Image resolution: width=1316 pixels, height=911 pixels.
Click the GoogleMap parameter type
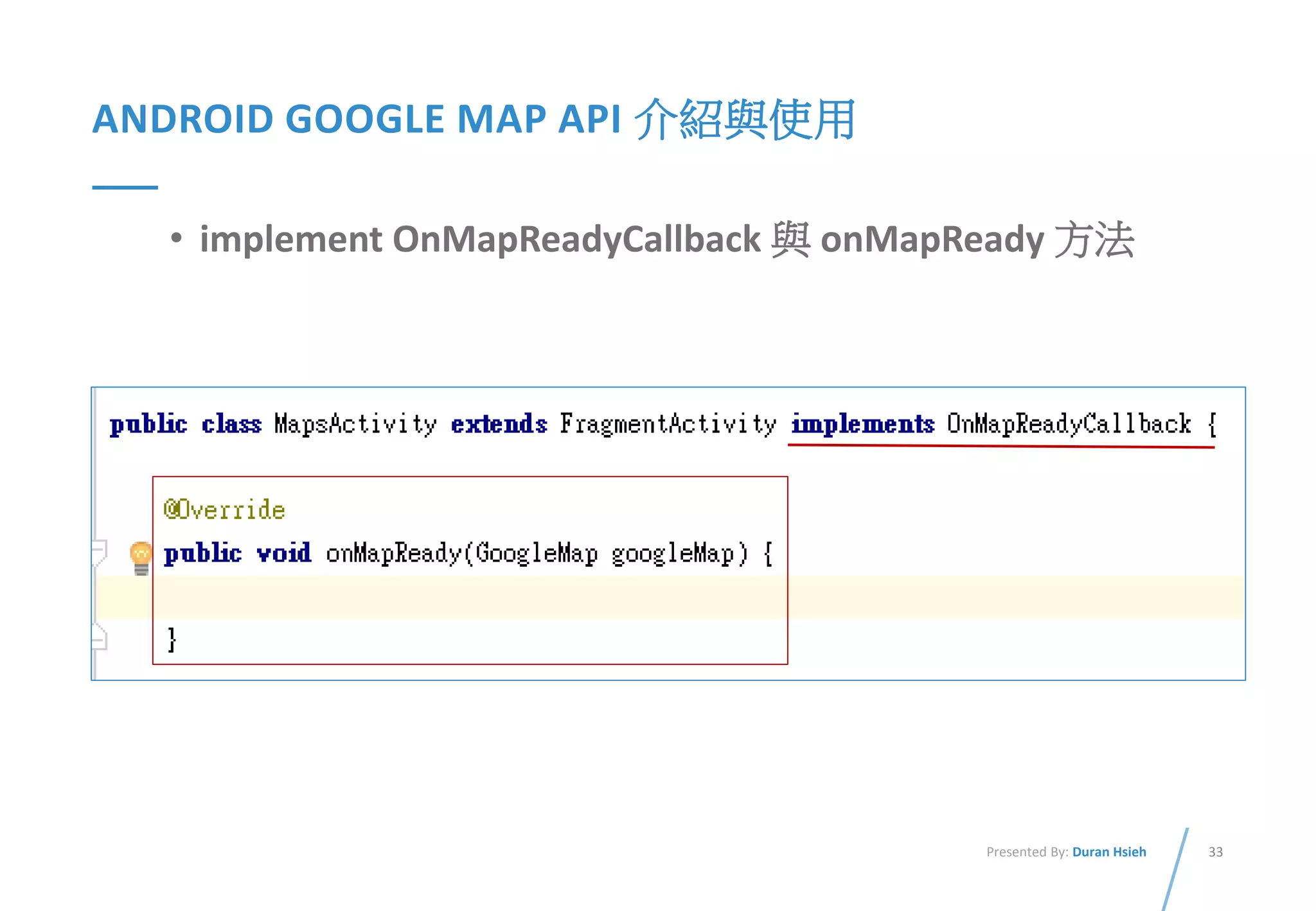coord(537,554)
